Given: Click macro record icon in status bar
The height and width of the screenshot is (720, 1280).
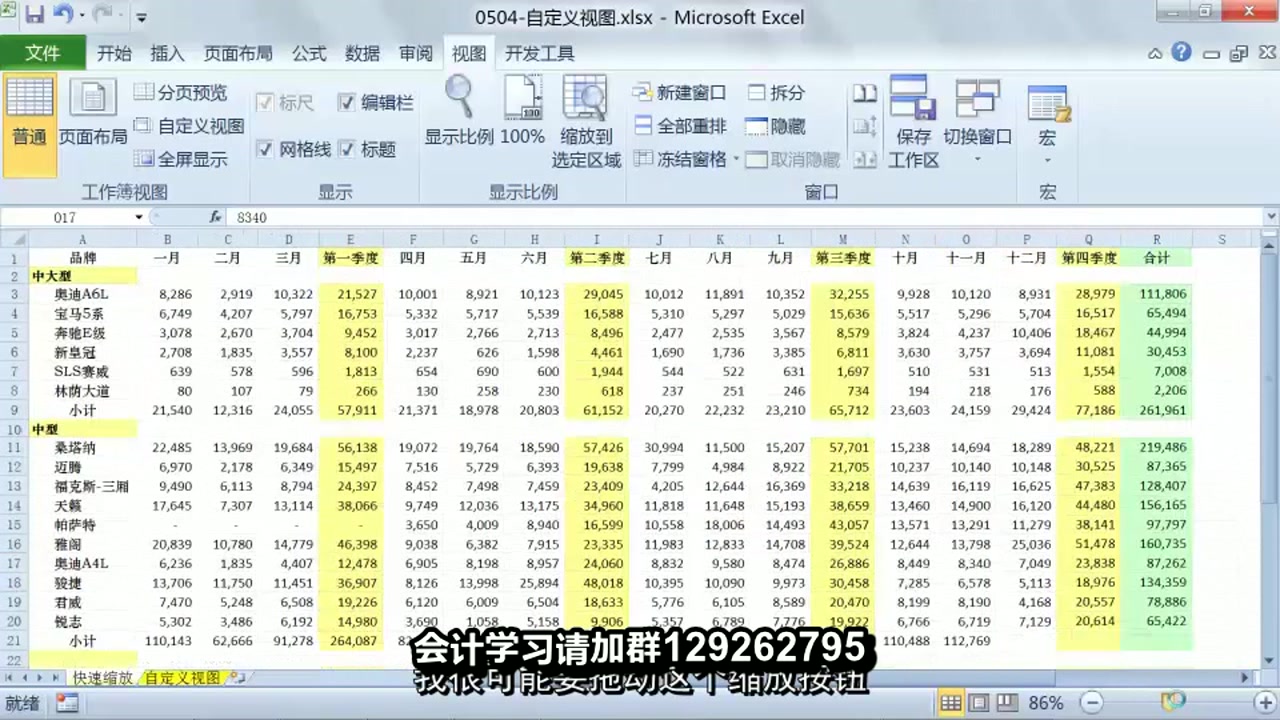Looking at the screenshot, I should (x=67, y=703).
